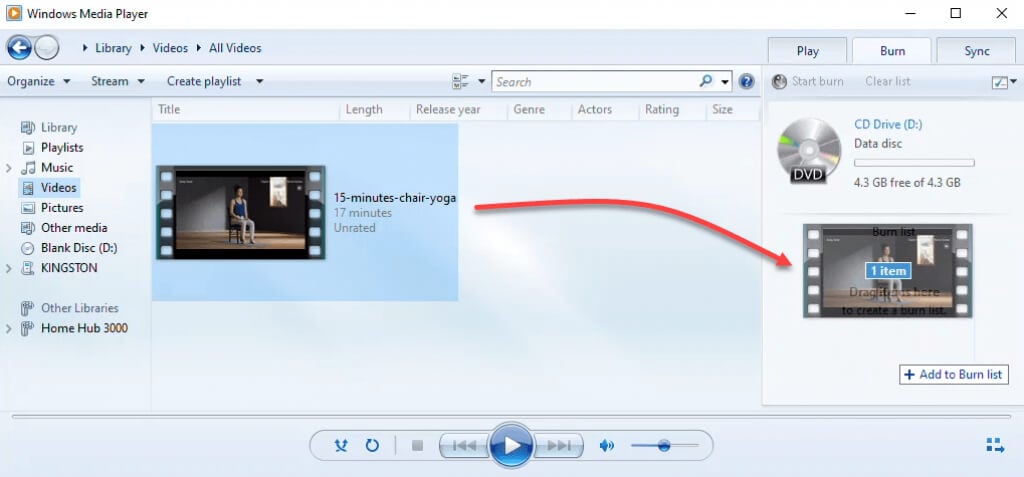Screen dimensions: 1024x477
Task: Adjust the volume slider
Action: [x=665, y=446]
